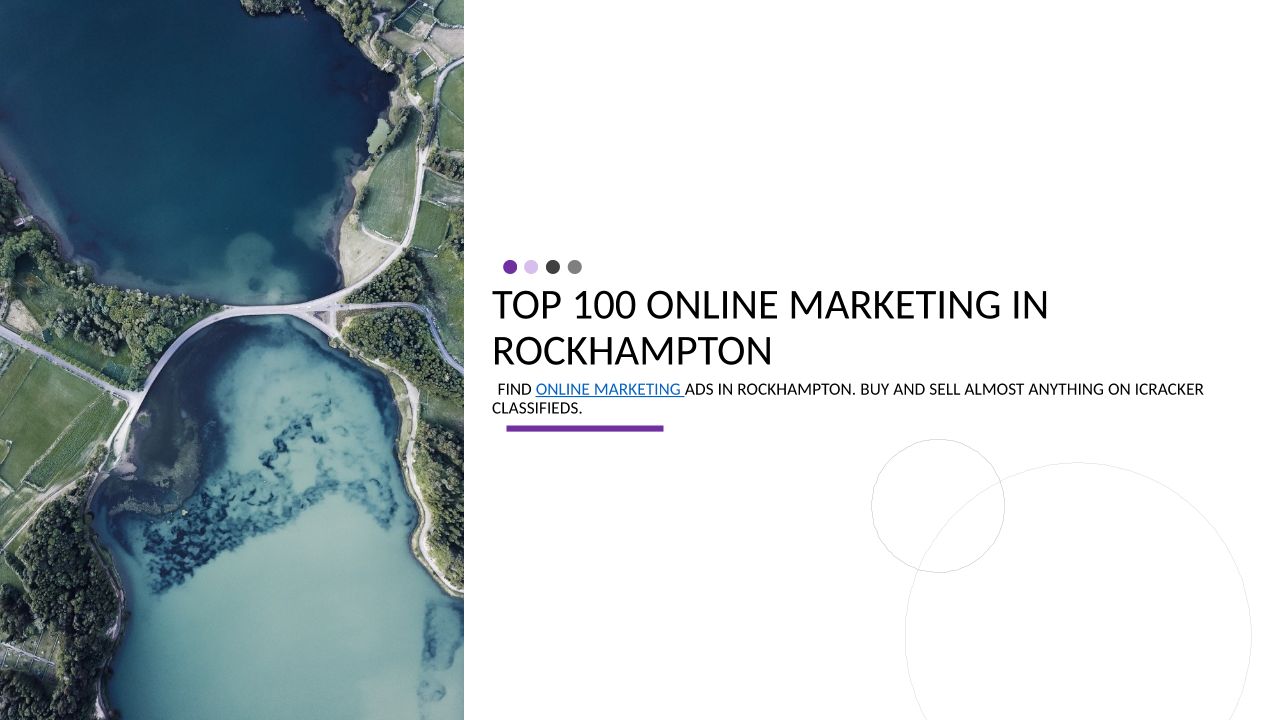Select the word ICRACKER in the subtitle

pyautogui.click(x=1169, y=390)
